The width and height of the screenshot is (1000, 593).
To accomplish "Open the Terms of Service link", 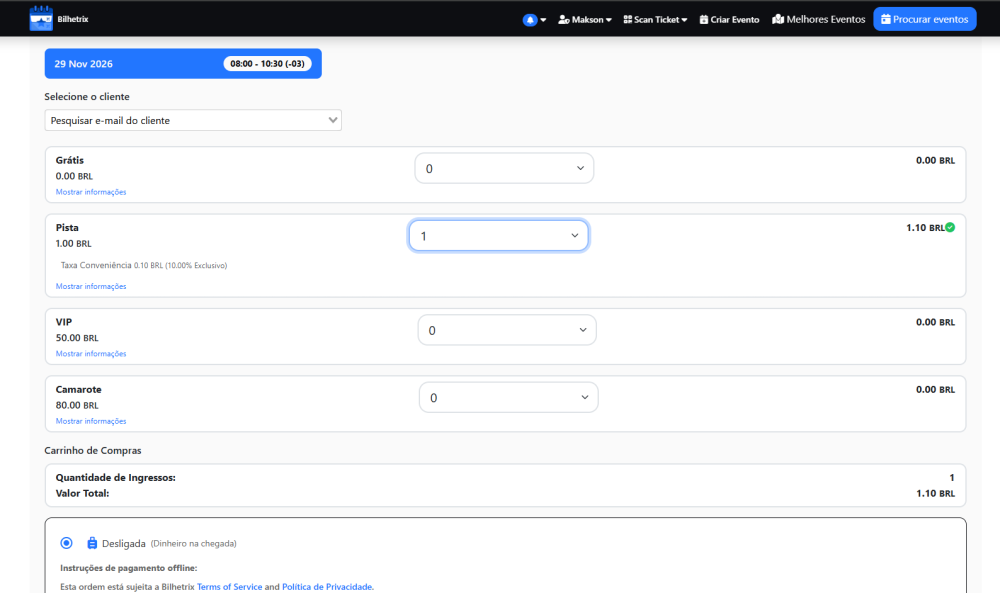I will [x=229, y=587].
